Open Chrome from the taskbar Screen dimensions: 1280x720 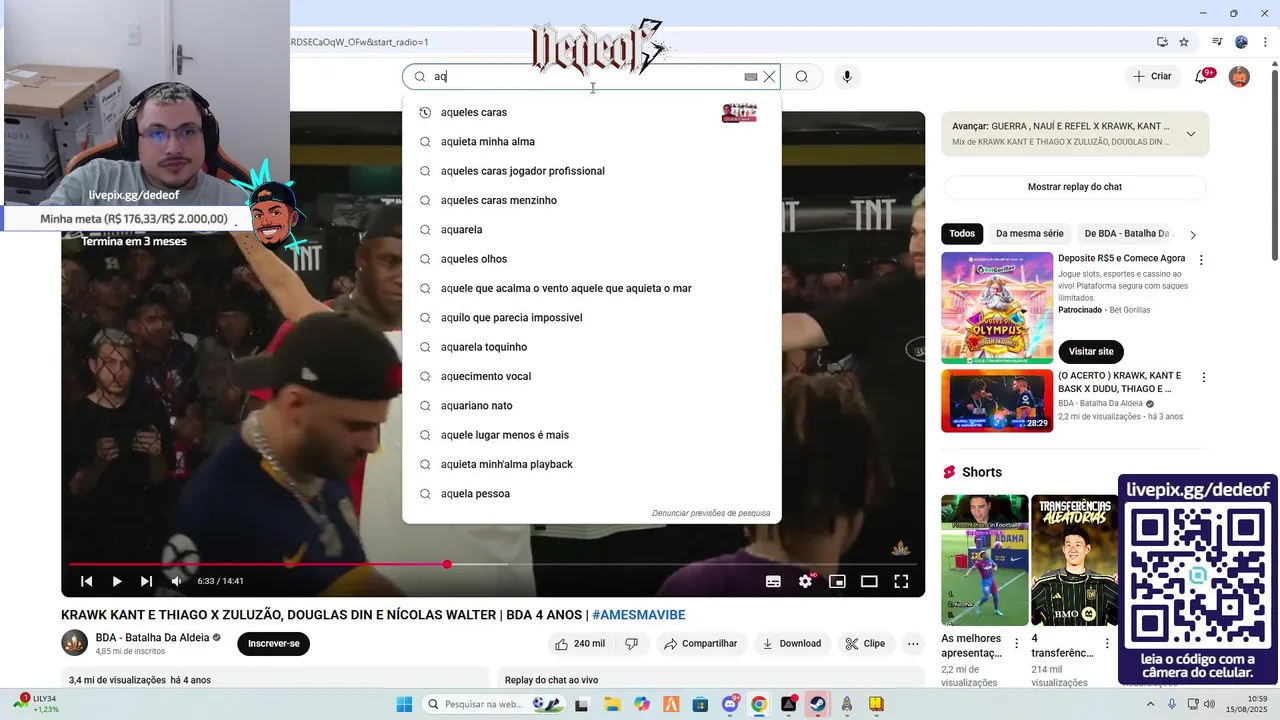[x=759, y=704]
